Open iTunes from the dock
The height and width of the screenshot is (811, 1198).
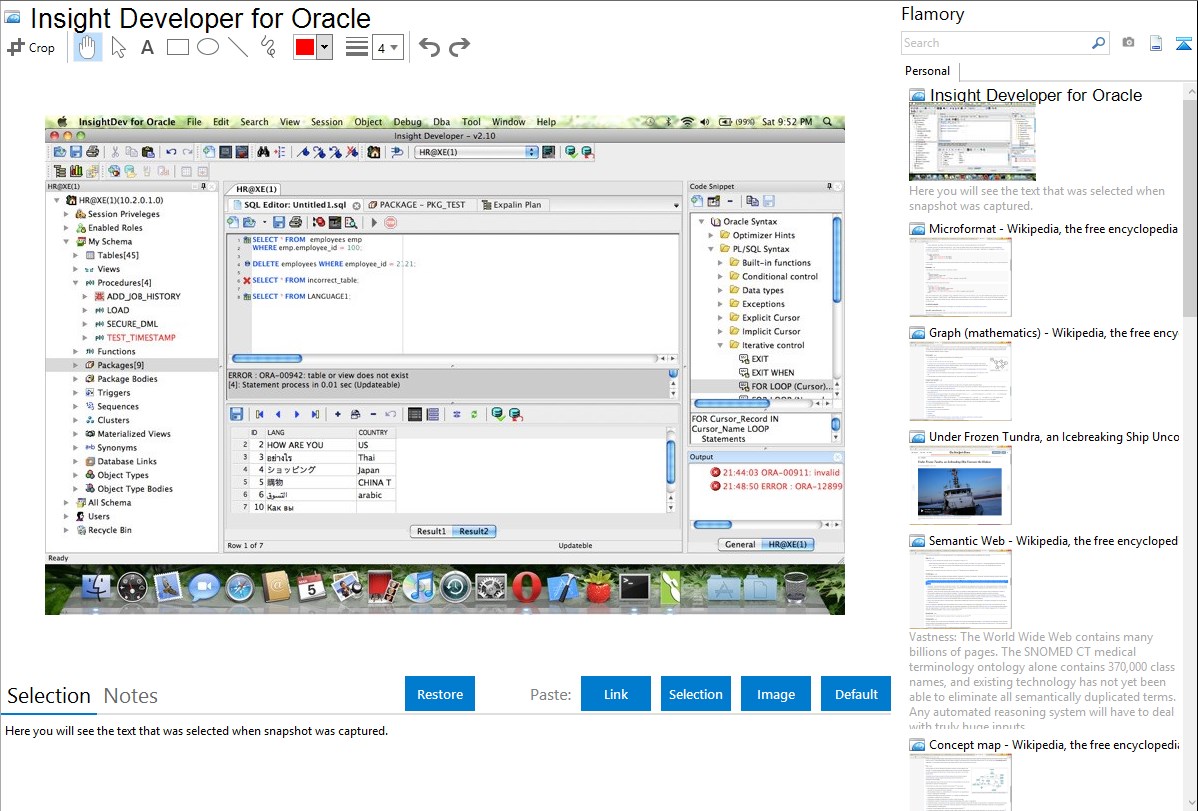click(419, 587)
